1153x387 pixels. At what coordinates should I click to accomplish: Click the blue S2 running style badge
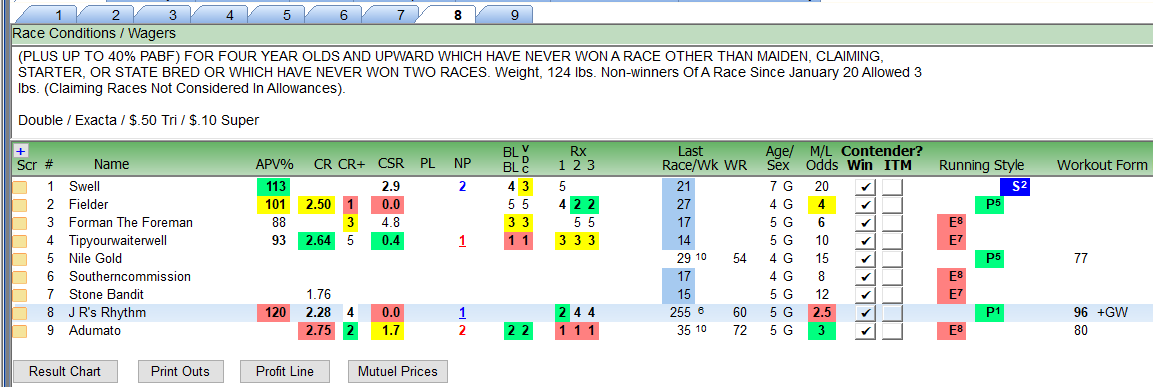click(x=1015, y=187)
